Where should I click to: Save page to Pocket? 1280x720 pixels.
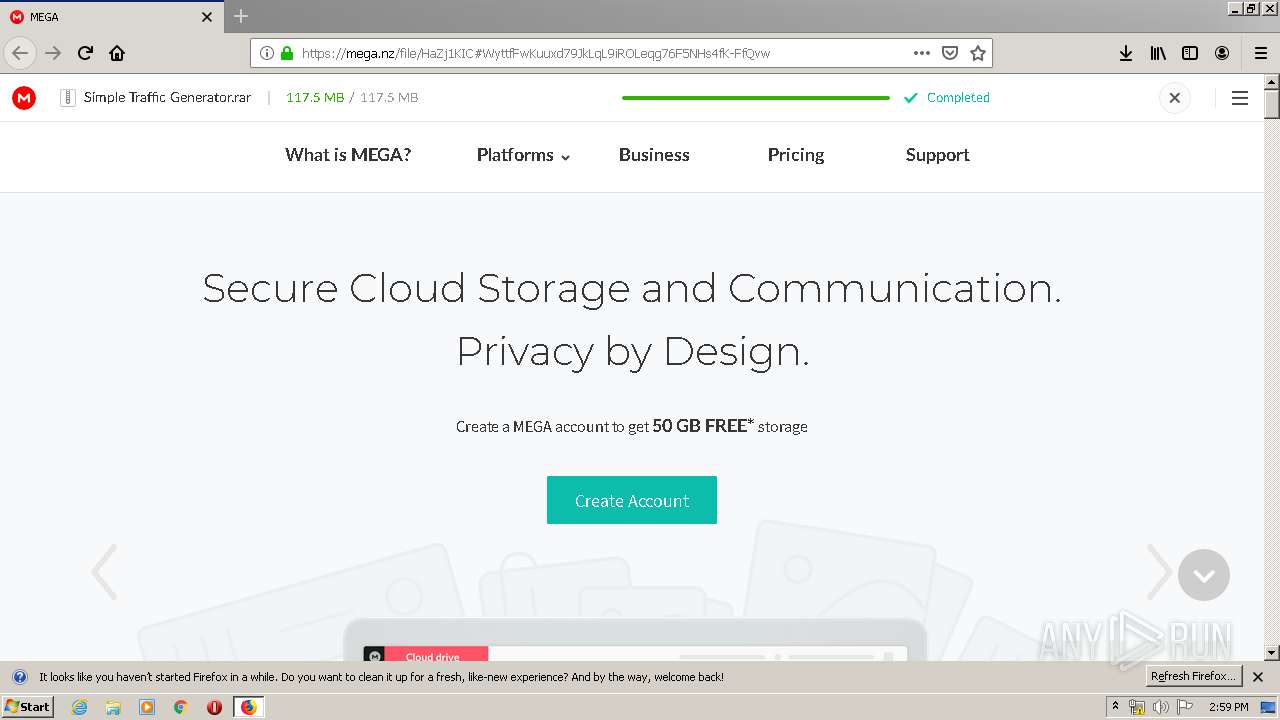point(950,53)
